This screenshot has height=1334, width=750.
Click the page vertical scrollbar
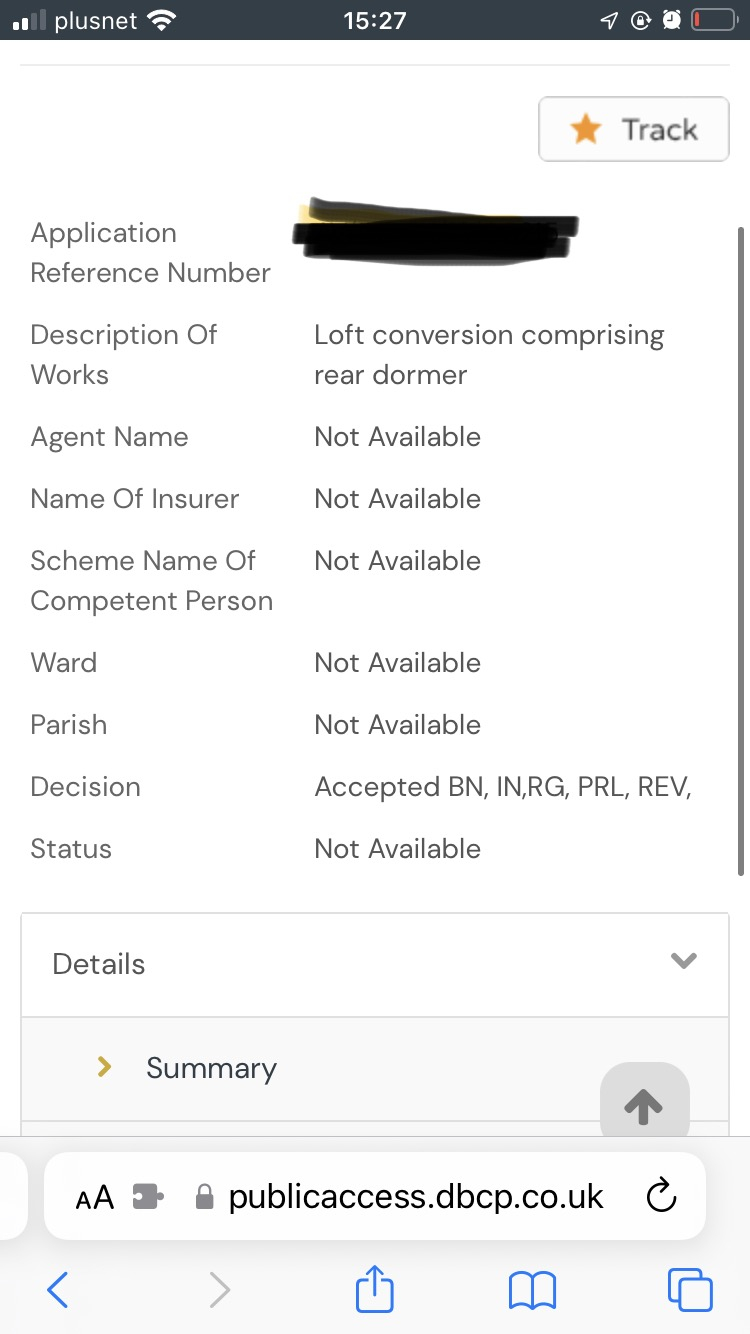740,550
